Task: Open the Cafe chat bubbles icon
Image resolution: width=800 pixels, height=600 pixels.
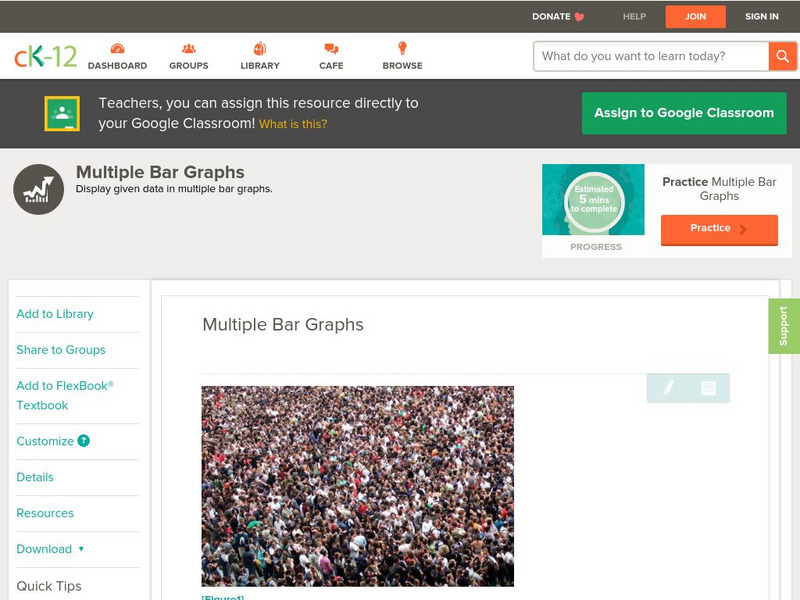Action: coord(331,48)
